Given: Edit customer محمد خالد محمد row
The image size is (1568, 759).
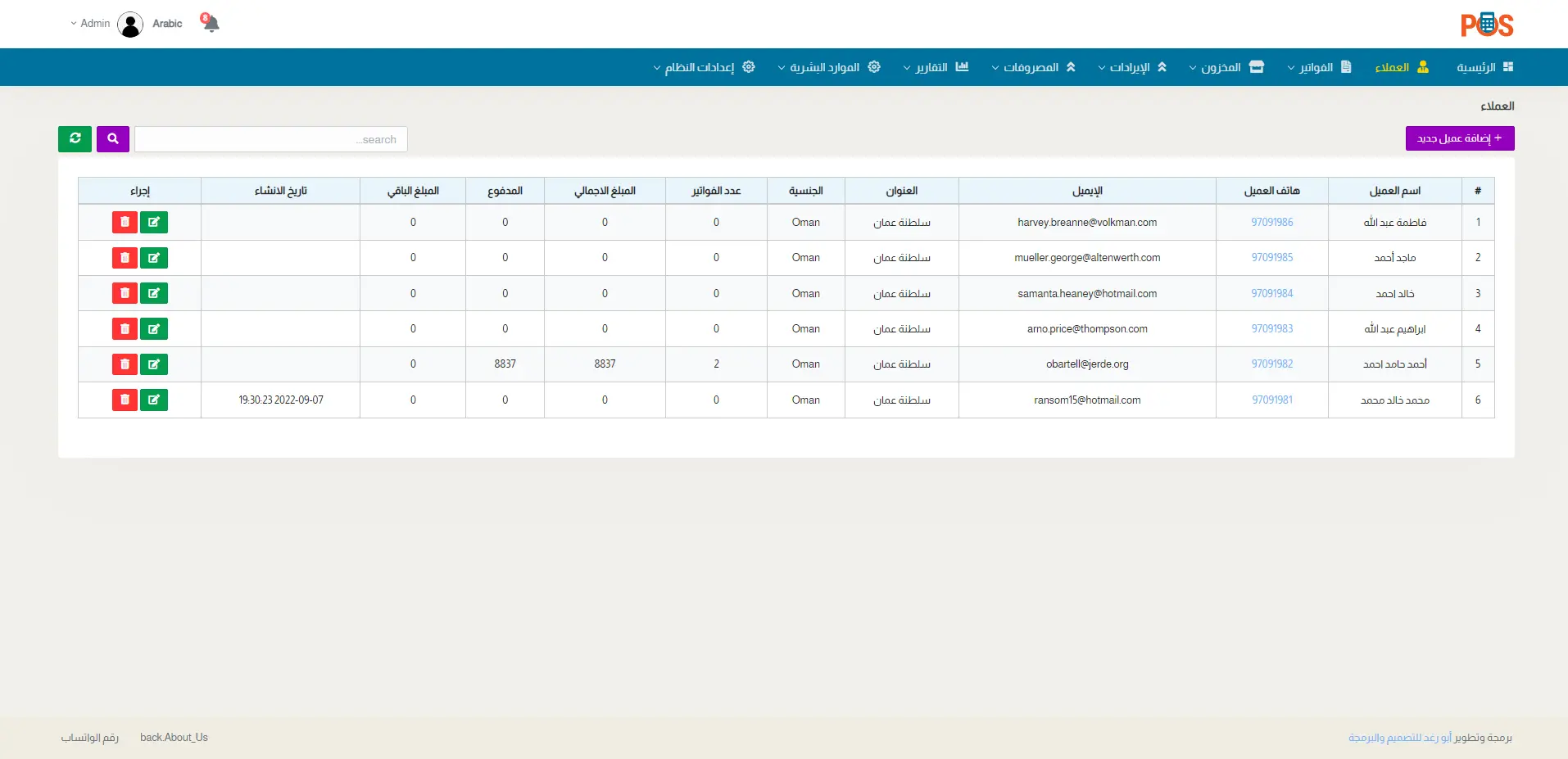Looking at the screenshot, I should (x=154, y=400).
